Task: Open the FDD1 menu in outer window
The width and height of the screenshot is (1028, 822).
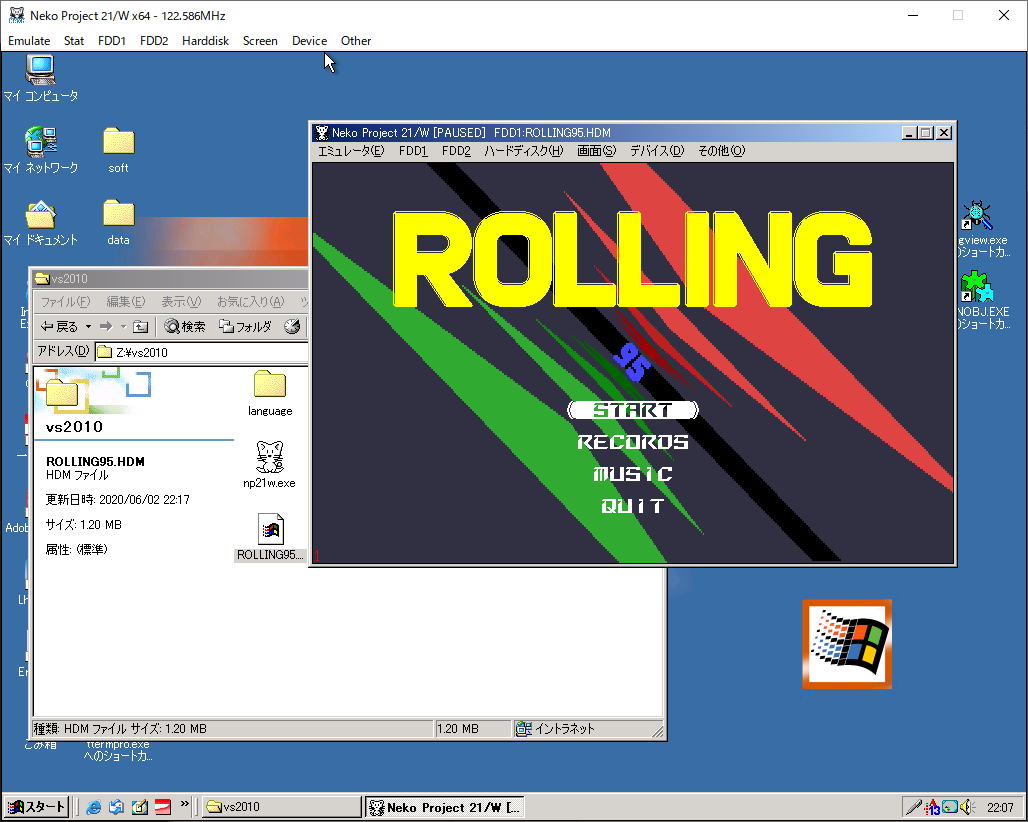Action: point(111,41)
